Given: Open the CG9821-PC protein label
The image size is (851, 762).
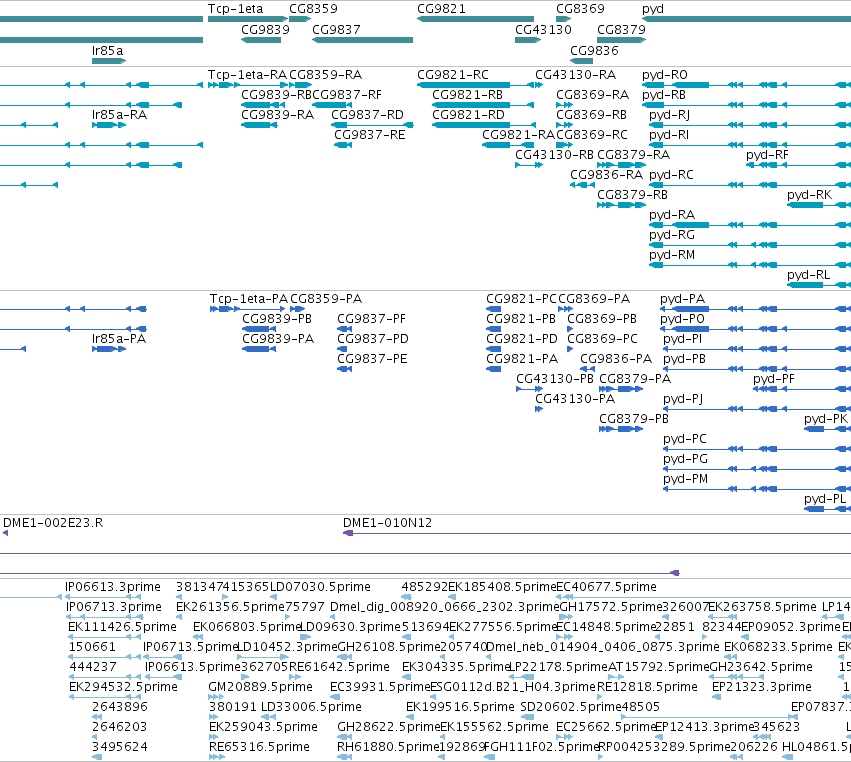Looking at the screenshot, I should (x=521, y=299).
